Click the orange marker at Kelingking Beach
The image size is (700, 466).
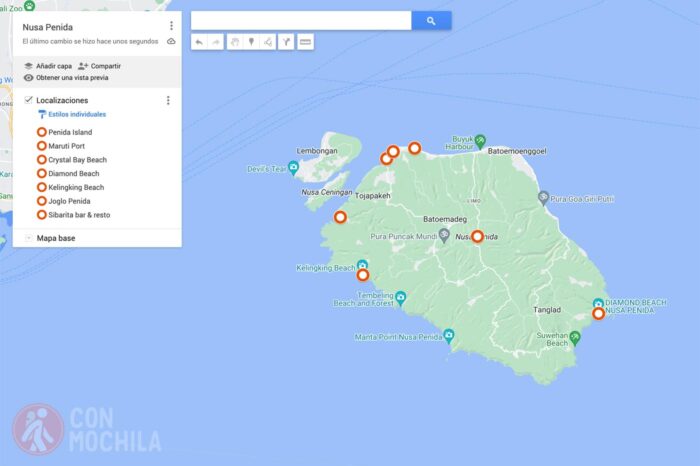coord(363,275)
